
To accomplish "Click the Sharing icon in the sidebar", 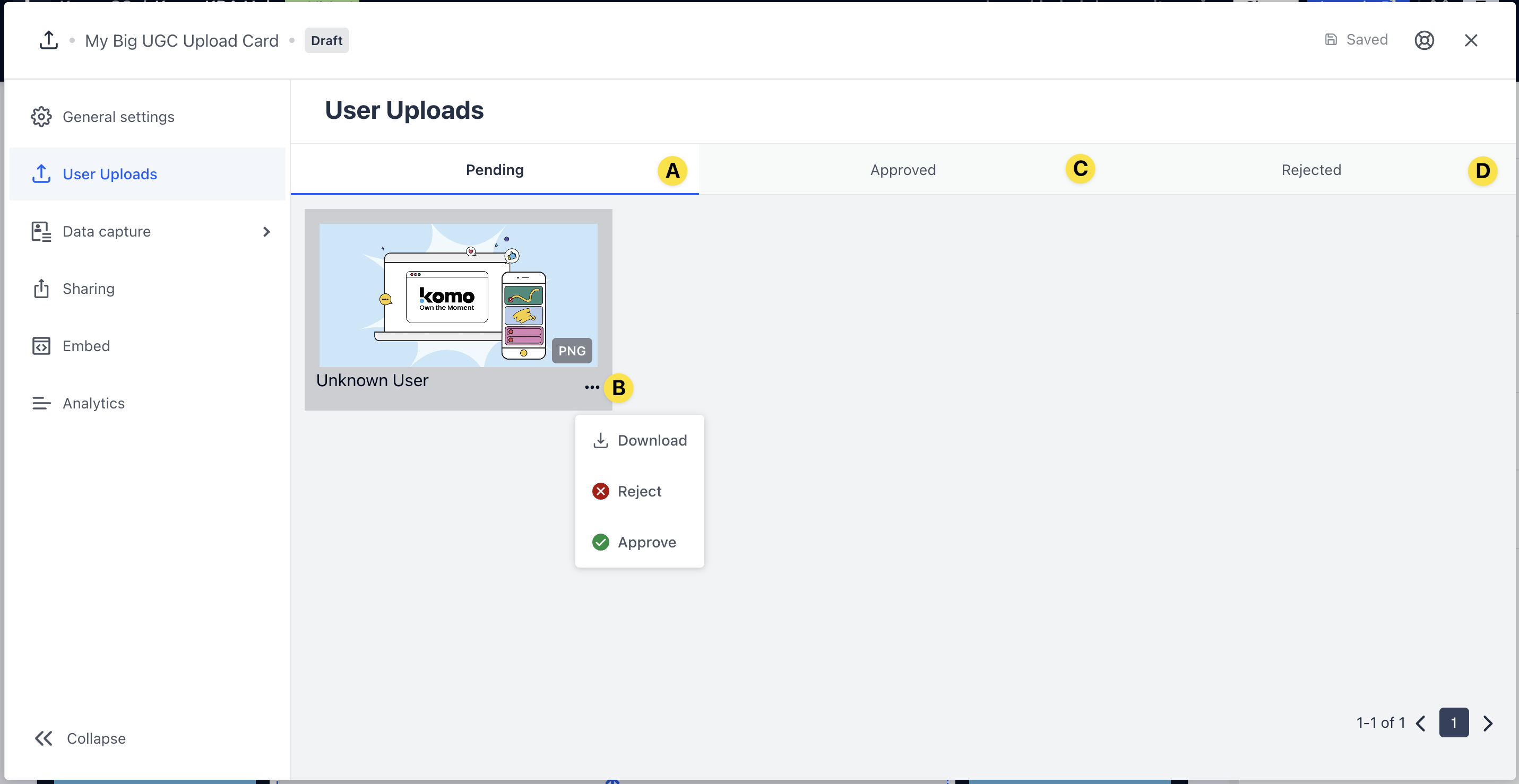I will (x=41, y=289).
